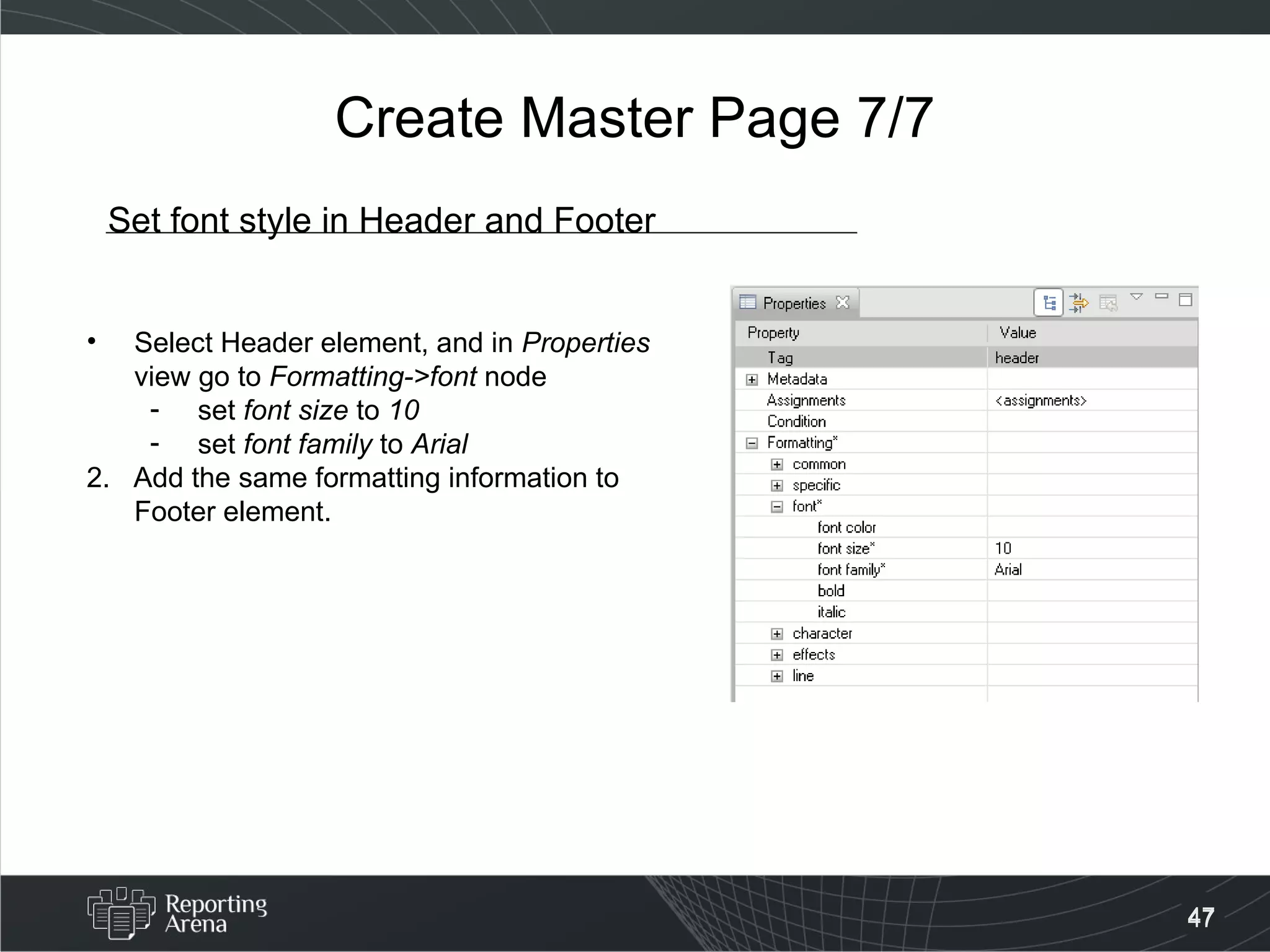
Task: Click the greyed restore default value icon
Action: [x=1108, y=302]
